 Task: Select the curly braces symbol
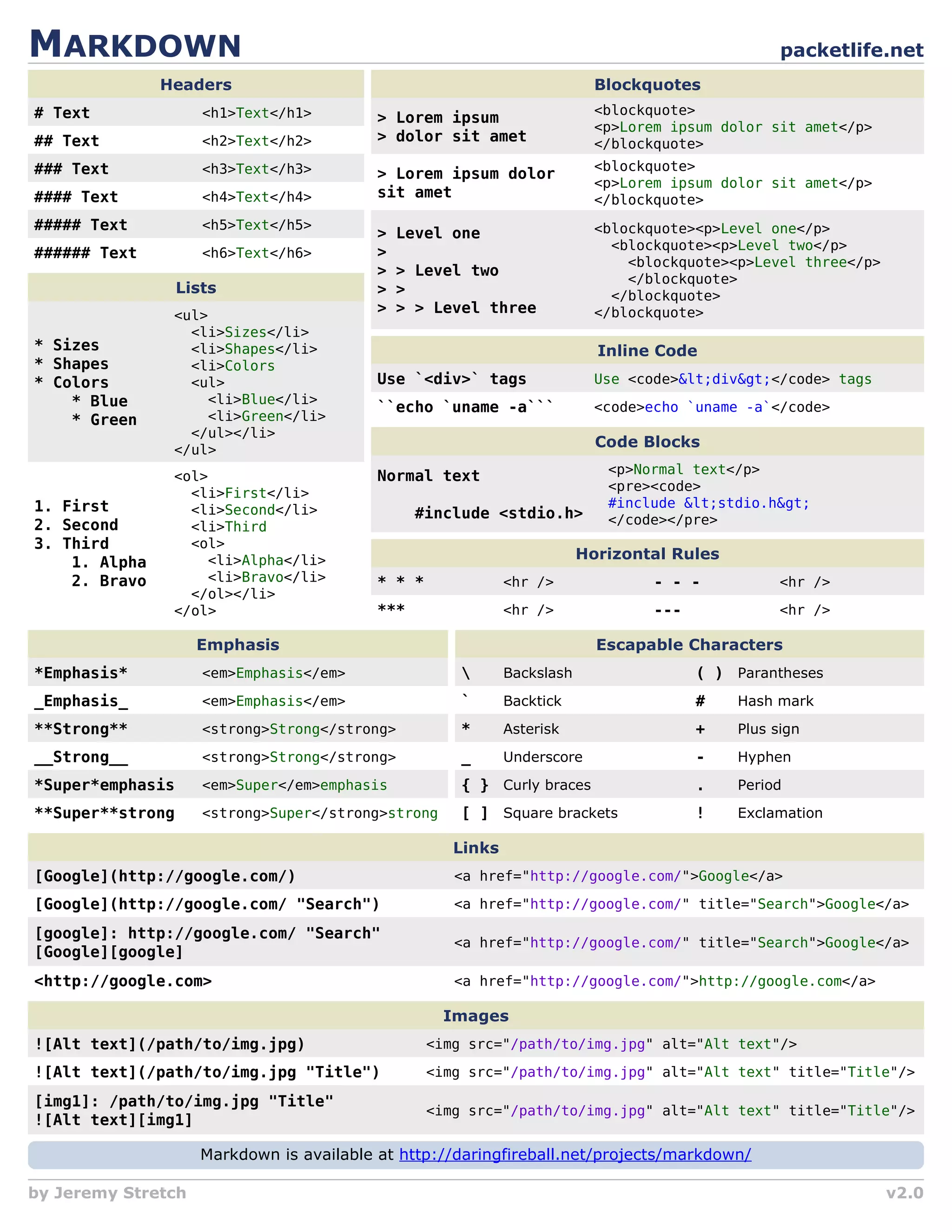tap(475, 785)
